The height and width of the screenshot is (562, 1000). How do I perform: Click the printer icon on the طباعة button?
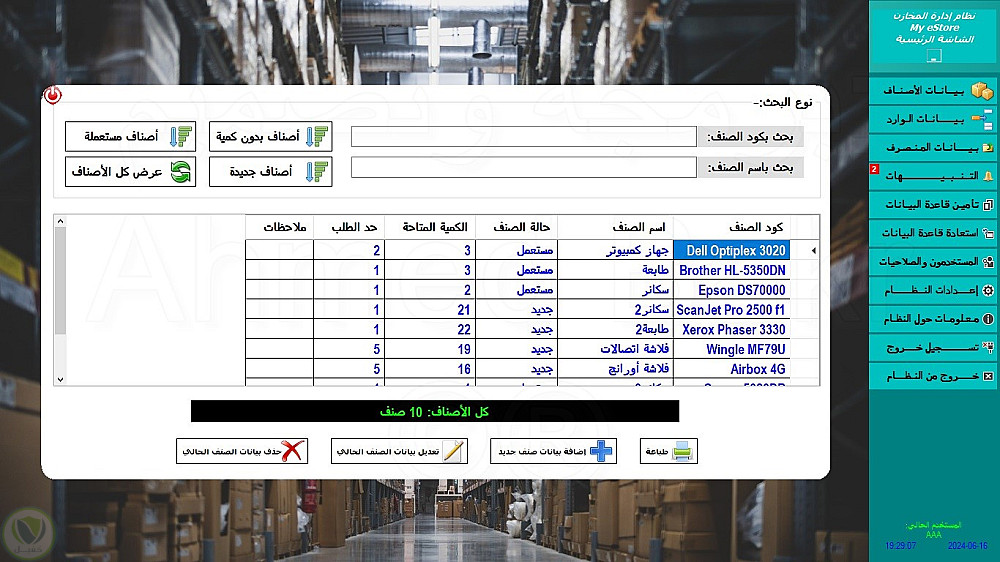(x=682, y=451)
